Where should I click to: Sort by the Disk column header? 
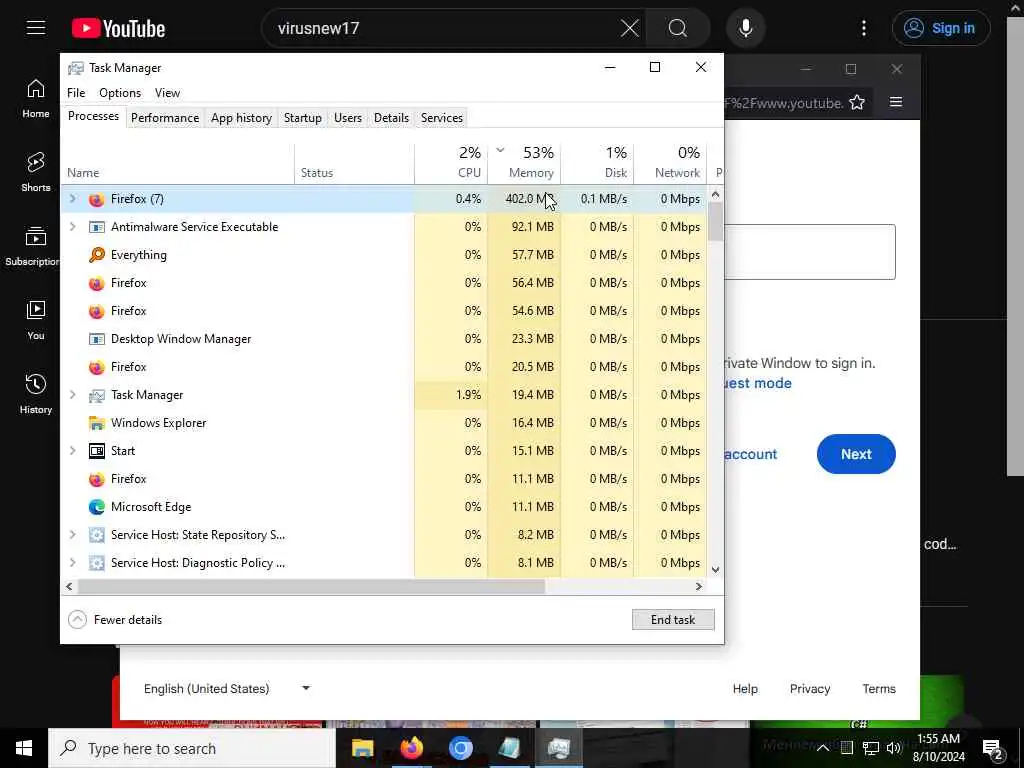[x=598, y=163]
